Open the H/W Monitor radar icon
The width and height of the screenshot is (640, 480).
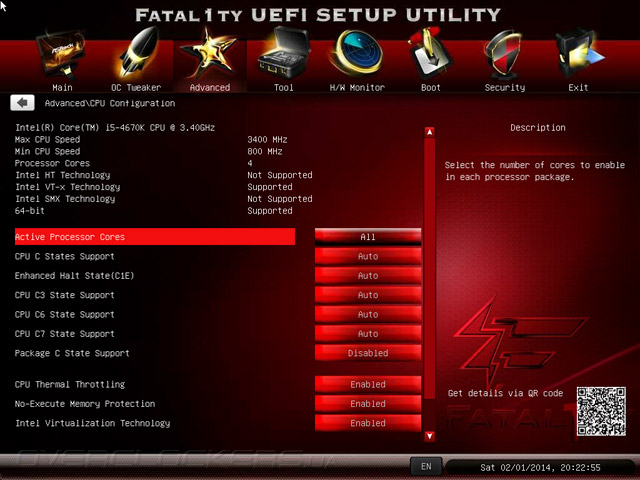point(357,53)
